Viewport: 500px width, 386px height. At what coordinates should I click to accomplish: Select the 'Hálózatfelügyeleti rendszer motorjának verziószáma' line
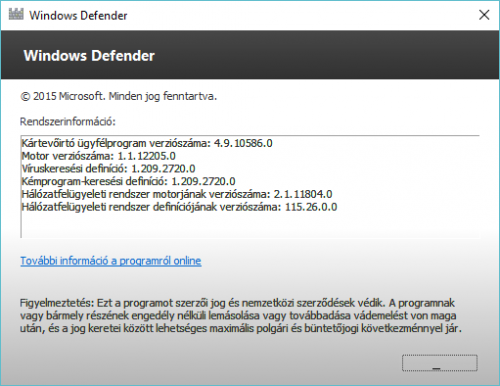177,194
